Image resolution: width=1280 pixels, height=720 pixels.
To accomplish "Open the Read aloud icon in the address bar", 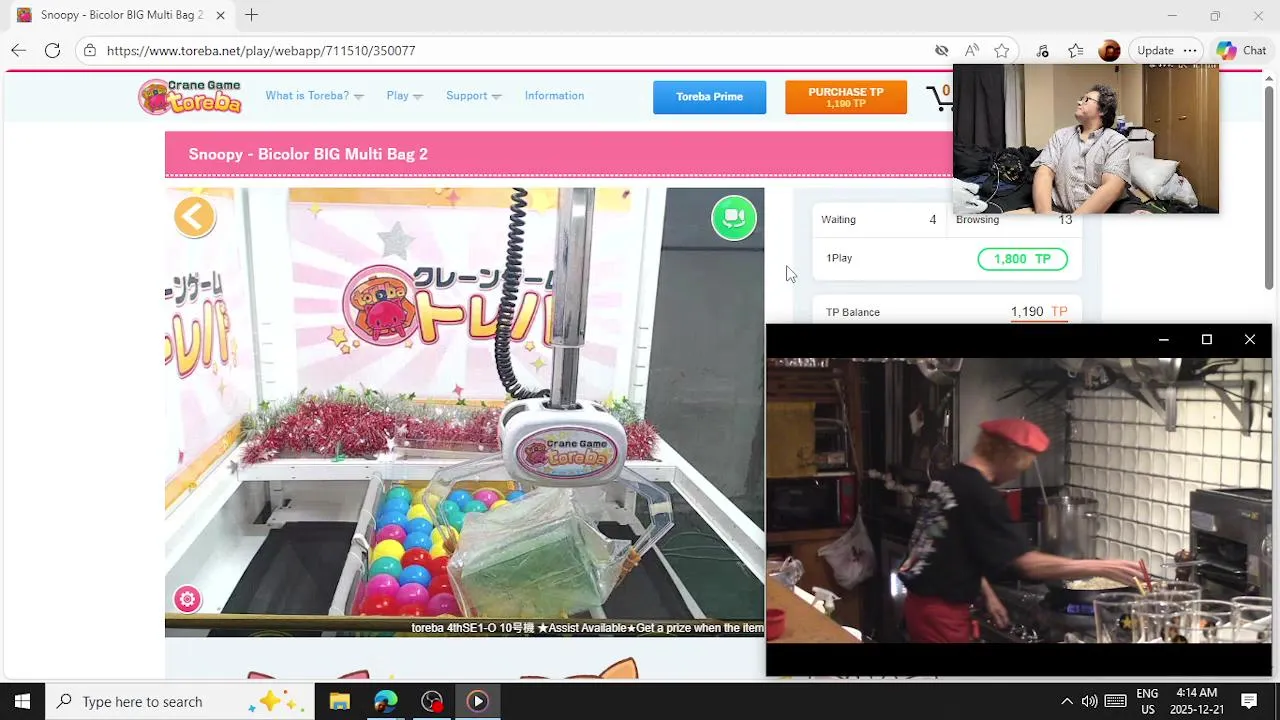I will [972, 50].
